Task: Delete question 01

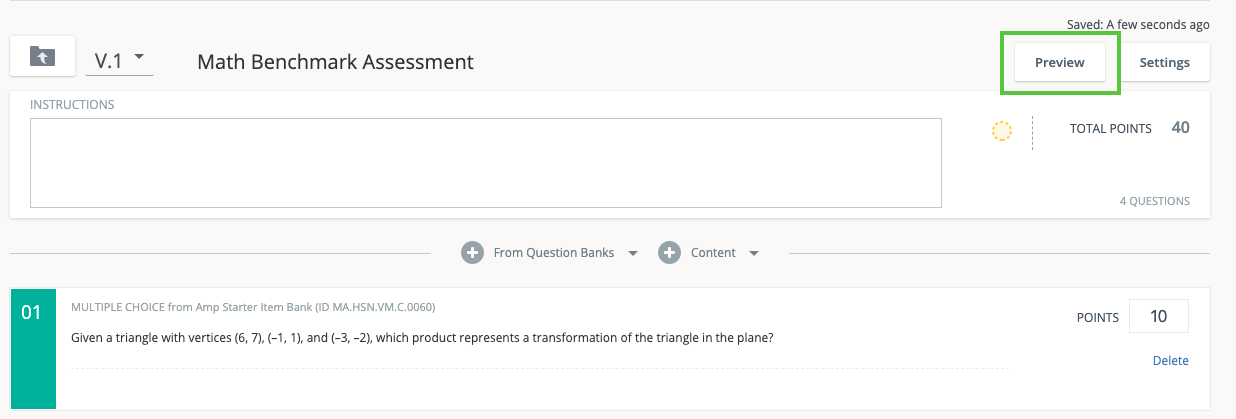Action: click(1170, 361)
